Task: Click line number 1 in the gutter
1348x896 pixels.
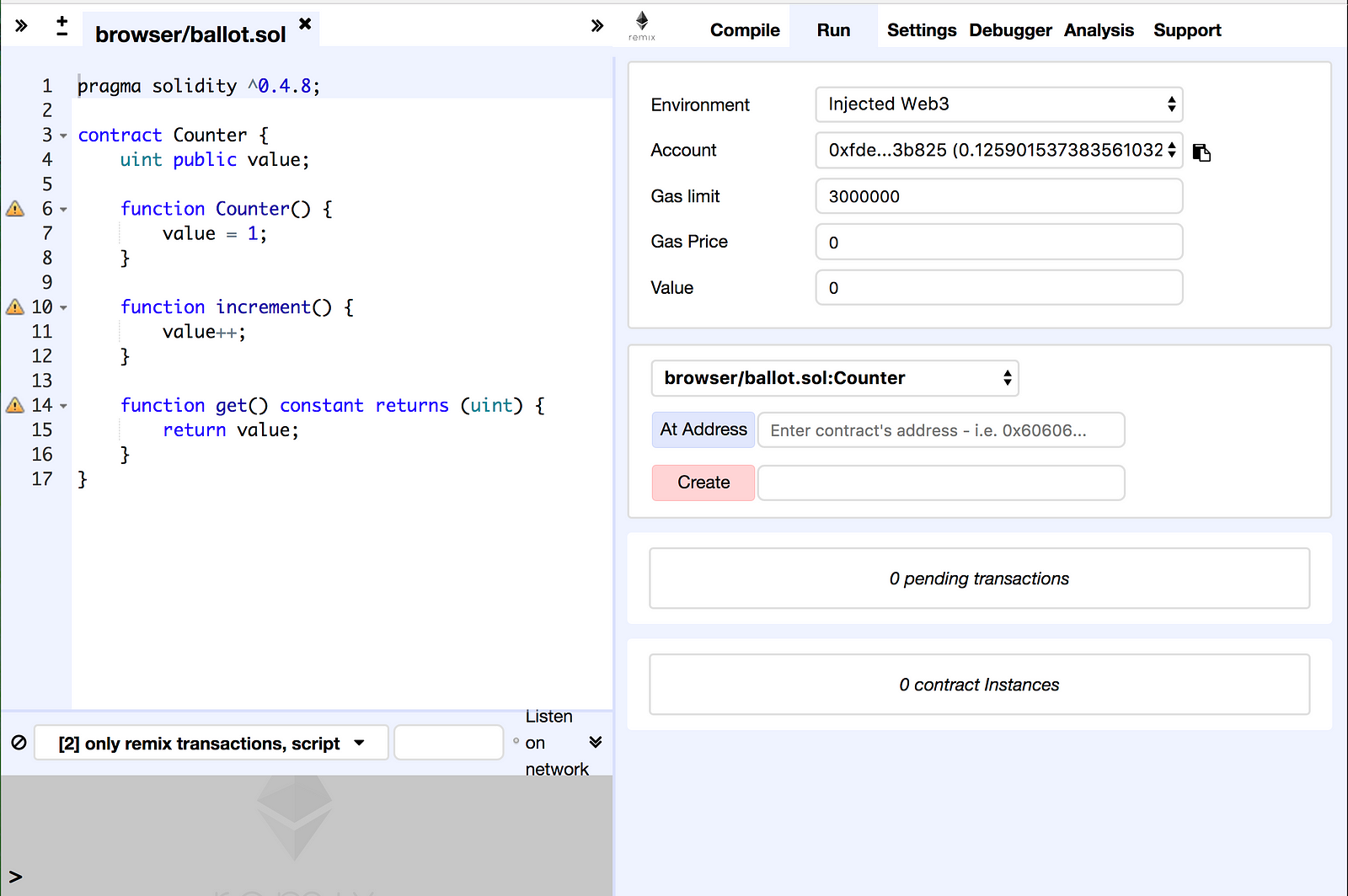Action: 47,86
